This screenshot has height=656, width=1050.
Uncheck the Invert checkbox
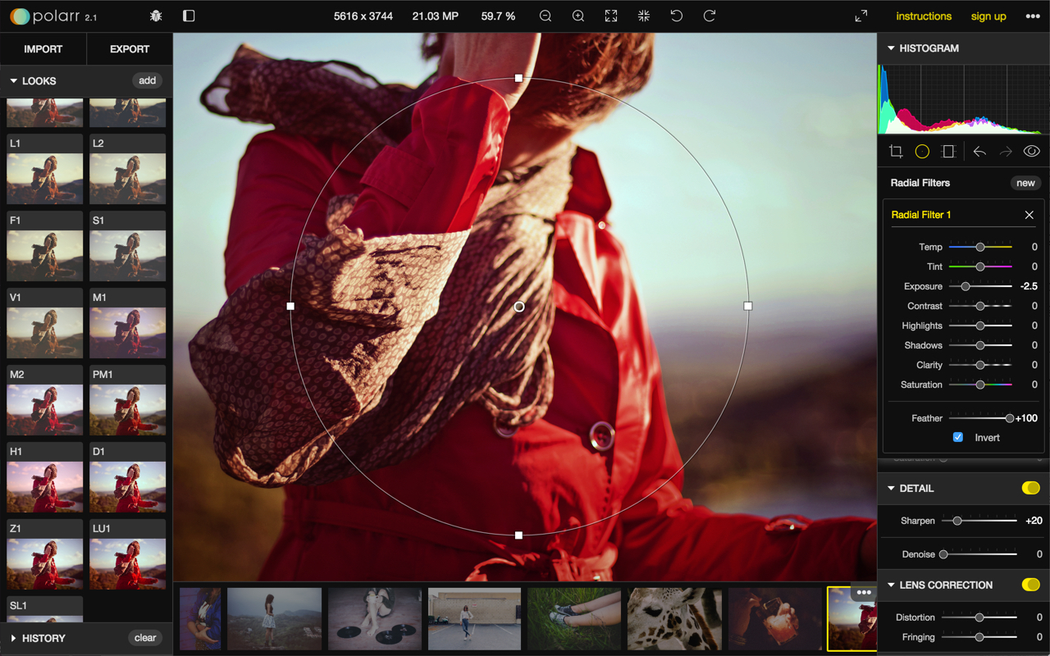(958, 438)
